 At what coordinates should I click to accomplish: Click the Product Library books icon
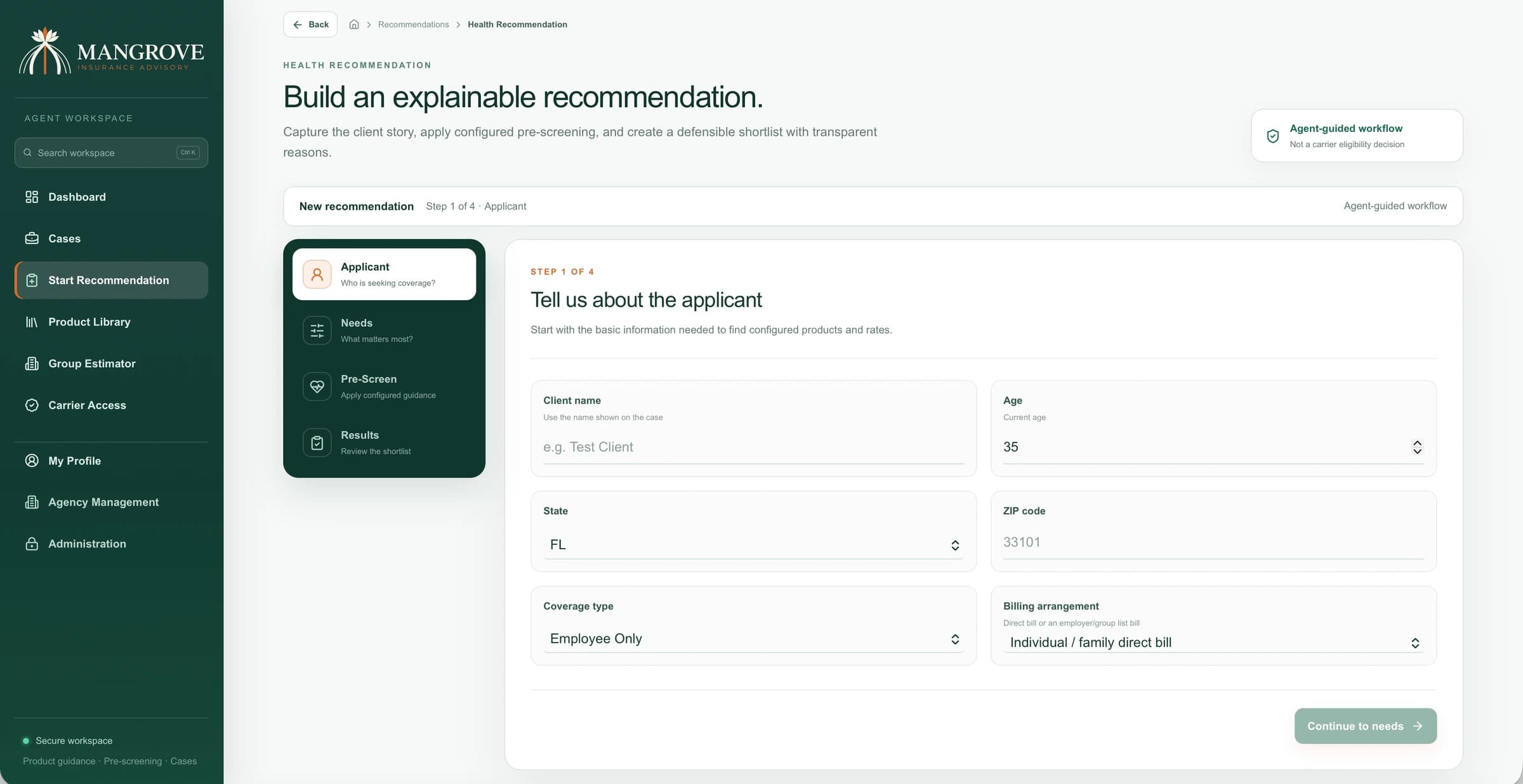point(32,322)
